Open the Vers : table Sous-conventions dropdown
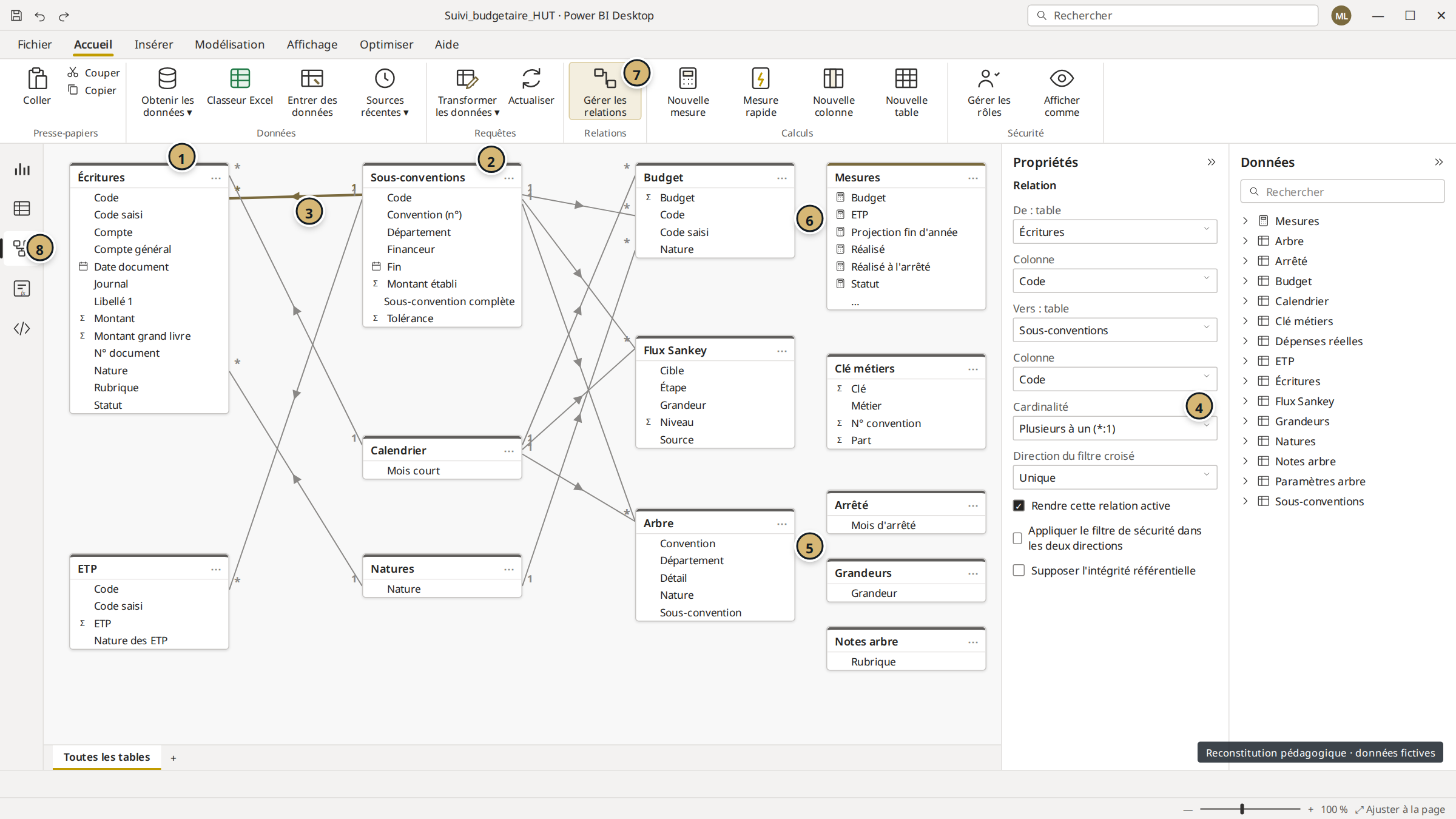1456x819 pixels. click(x=1114, y=330)
